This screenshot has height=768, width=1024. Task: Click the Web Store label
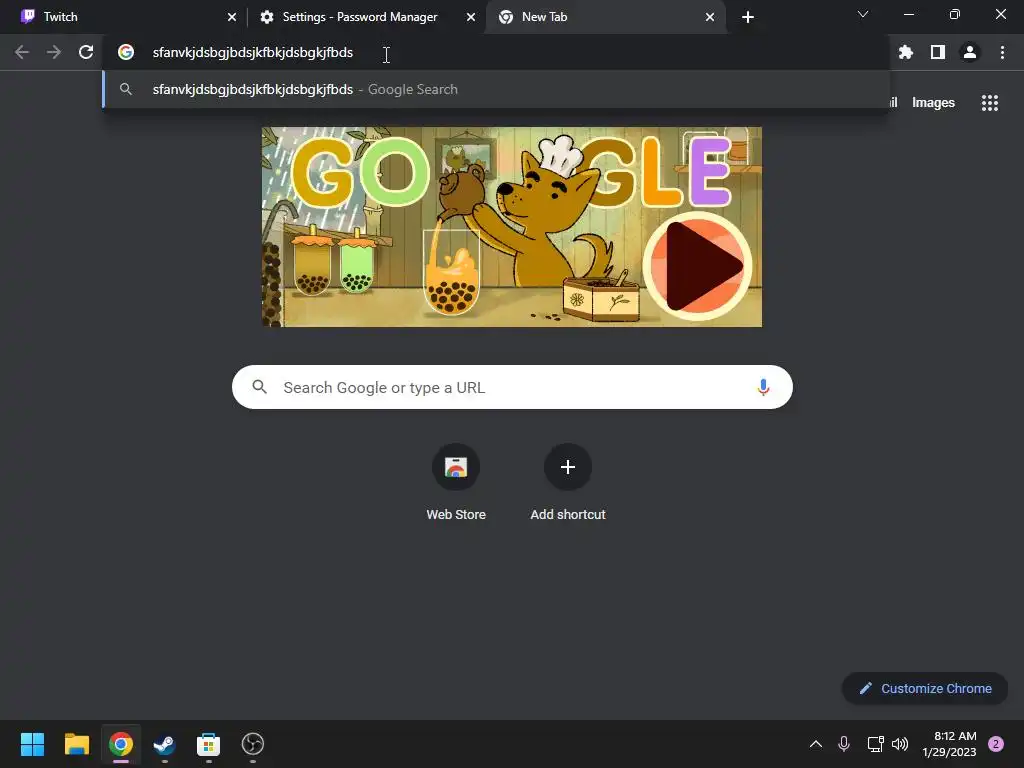click(456, 515)
